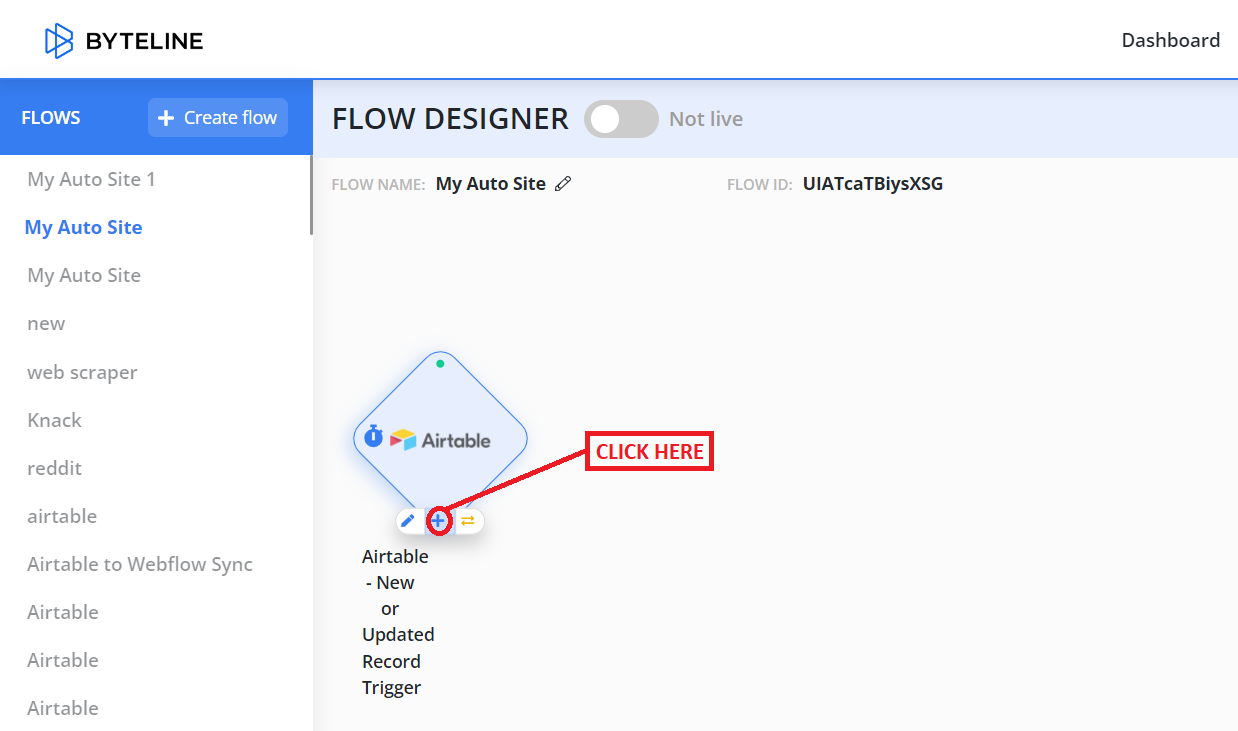Image resolution: width=1238 pixels, height=731 pixels.
Task: Select the "My Auto Site 1" flow
Action: pyautogui.click(x=92, y=179)
